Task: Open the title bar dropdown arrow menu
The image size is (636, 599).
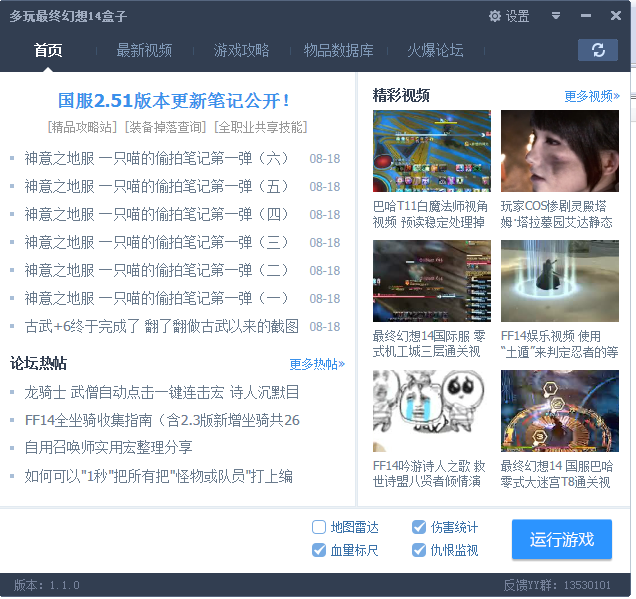Action: 556,16
